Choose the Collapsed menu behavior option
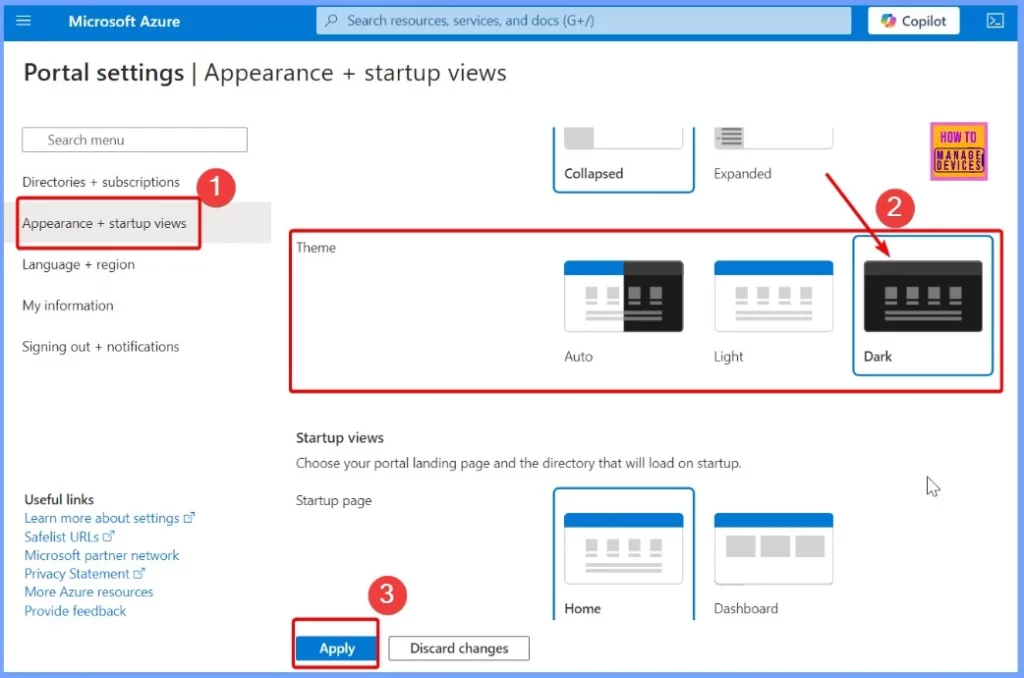The width and height of the screenshot is (1024, 678). point(623,159)
